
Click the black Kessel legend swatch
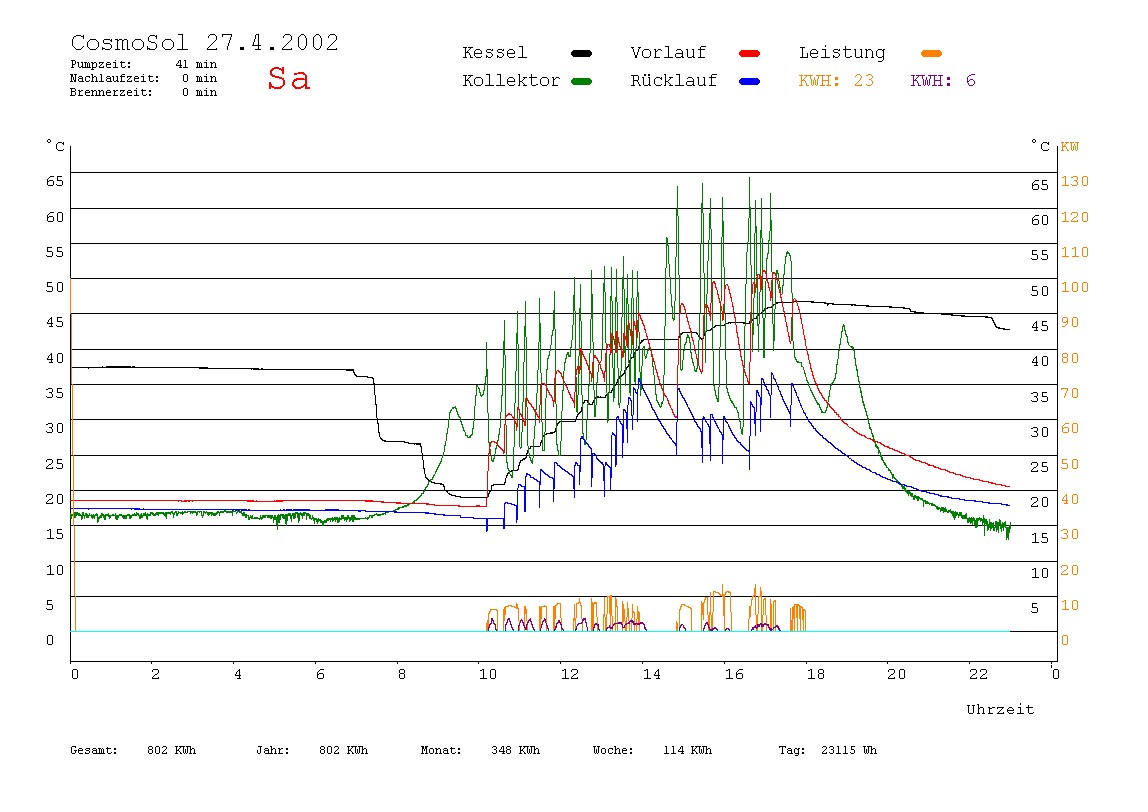581,53
